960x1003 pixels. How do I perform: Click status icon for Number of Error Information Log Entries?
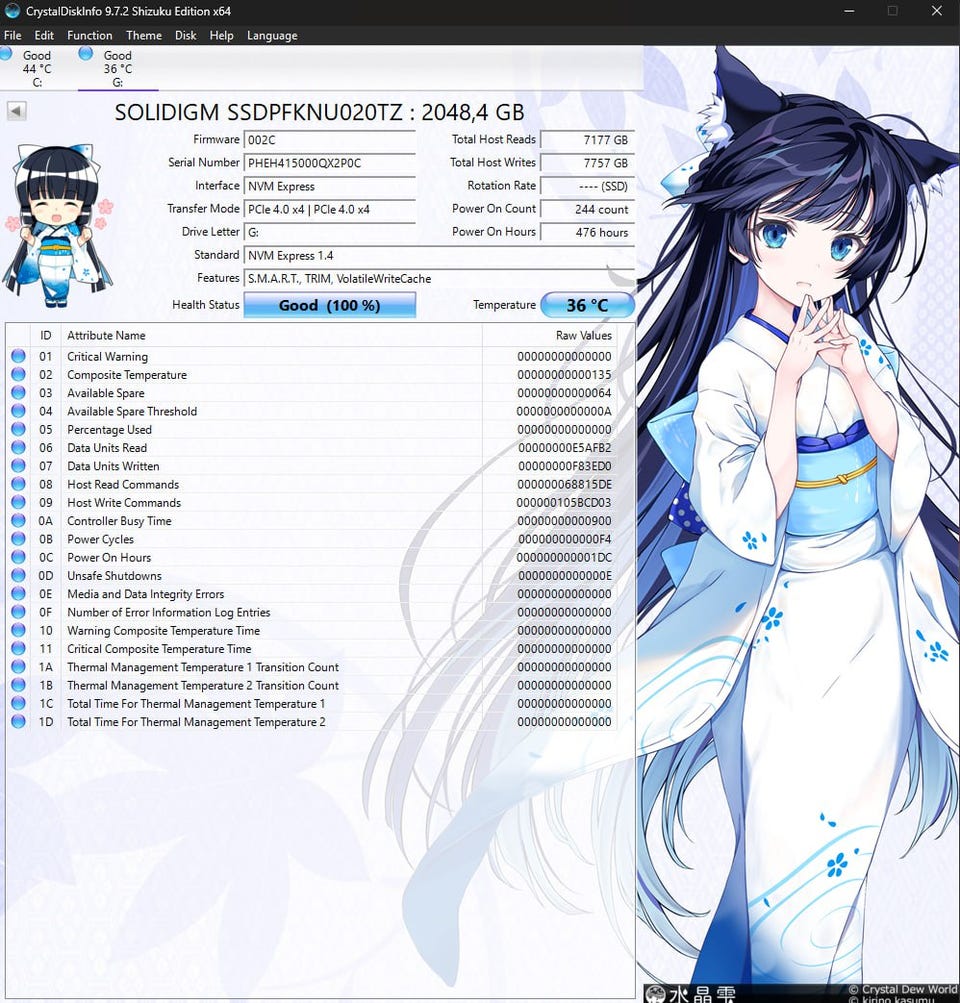point(19,612)
